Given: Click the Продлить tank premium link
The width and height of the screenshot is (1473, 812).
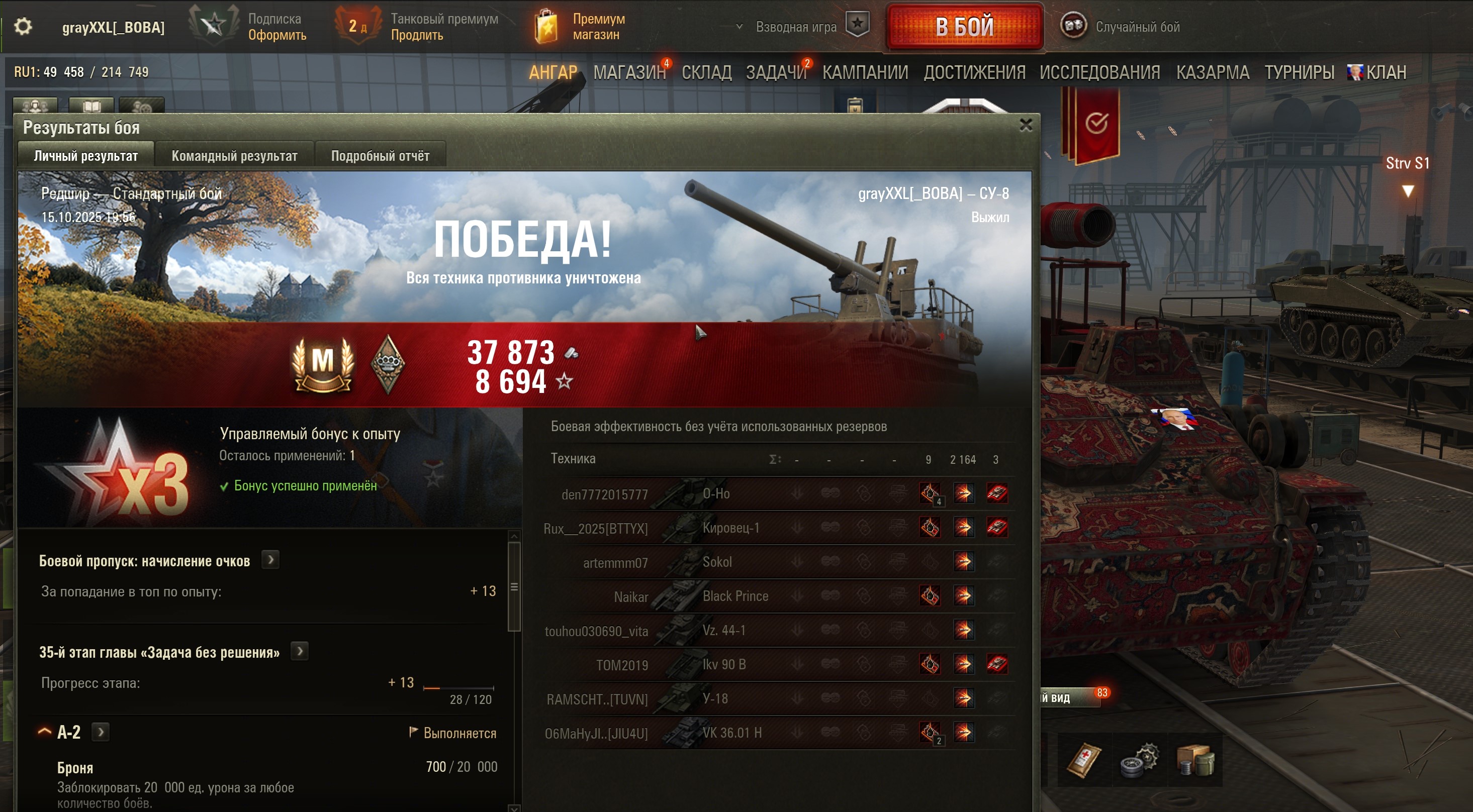Looking at the screenshot, I should coord(417,35).
